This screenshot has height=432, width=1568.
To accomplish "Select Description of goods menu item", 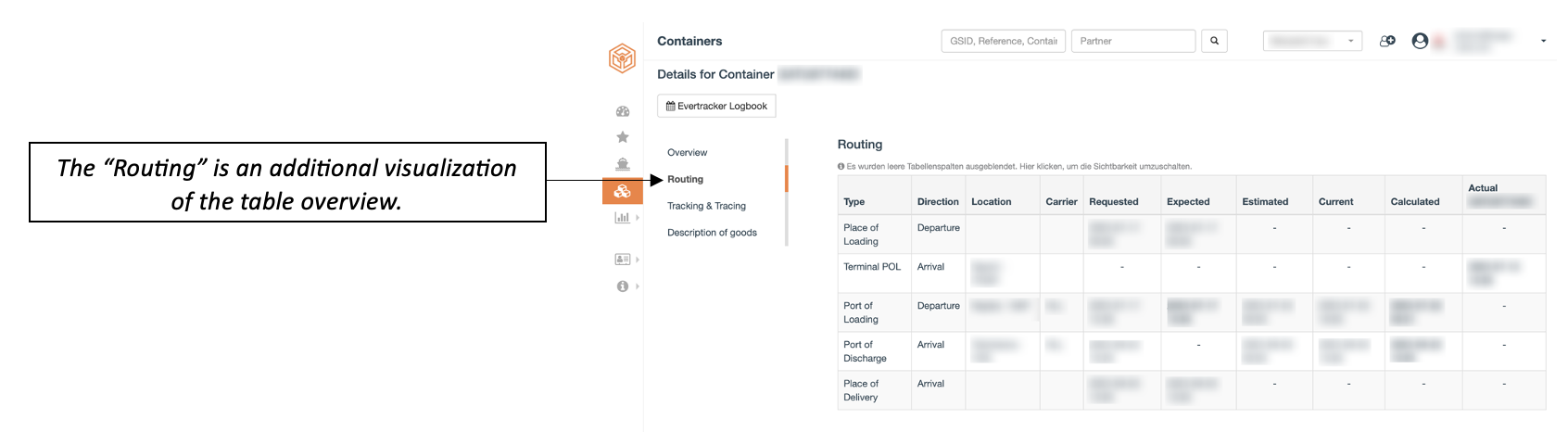I will [712, 233].
